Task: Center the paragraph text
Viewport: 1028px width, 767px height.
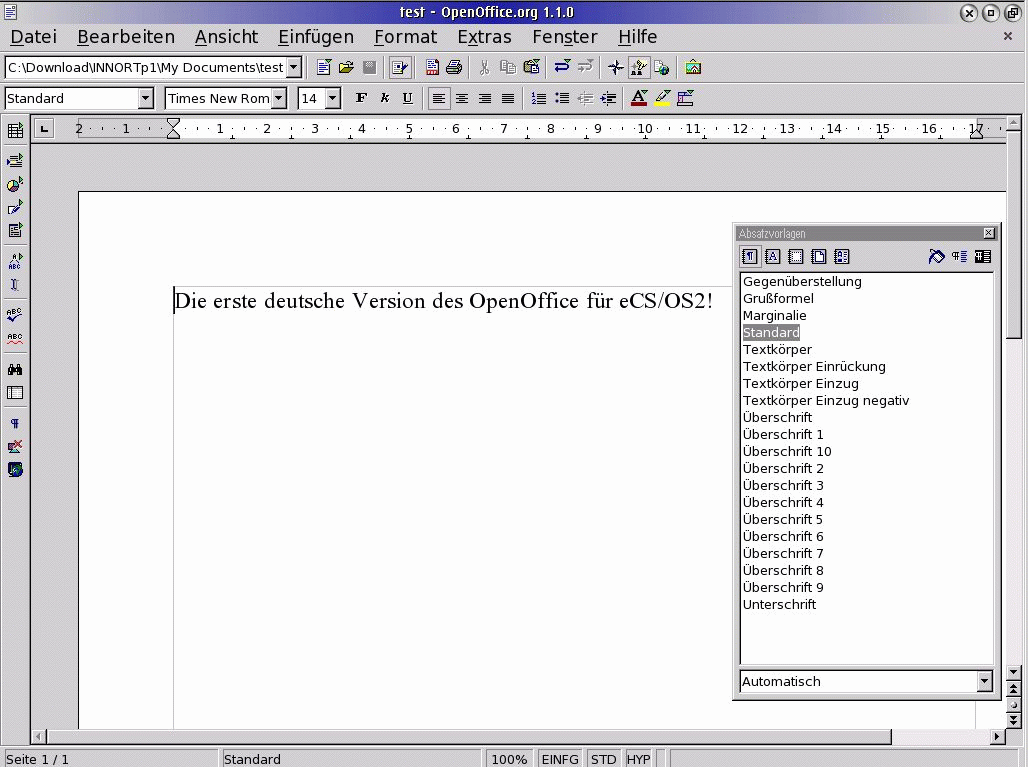Action: point(462,98)
